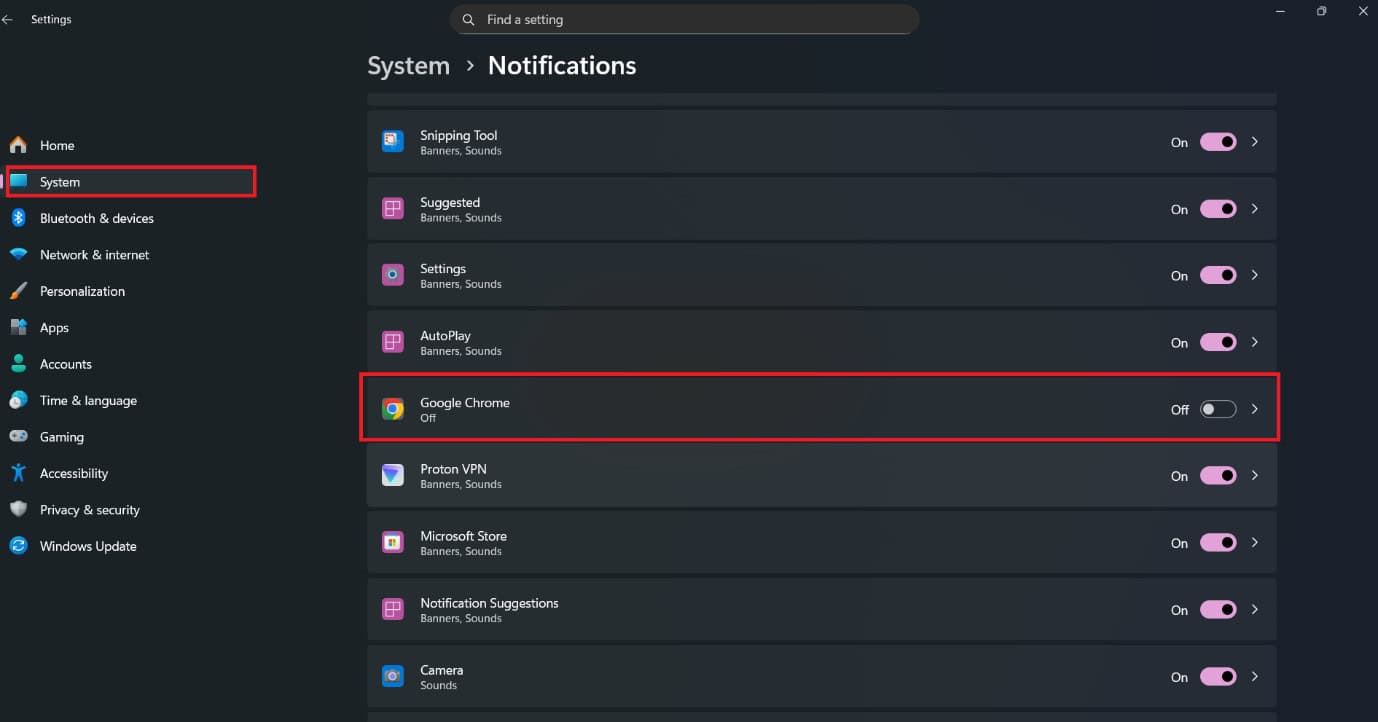Open Microsoft Store row chevron
The image size is (1378, 722).
coord(1255,542)
